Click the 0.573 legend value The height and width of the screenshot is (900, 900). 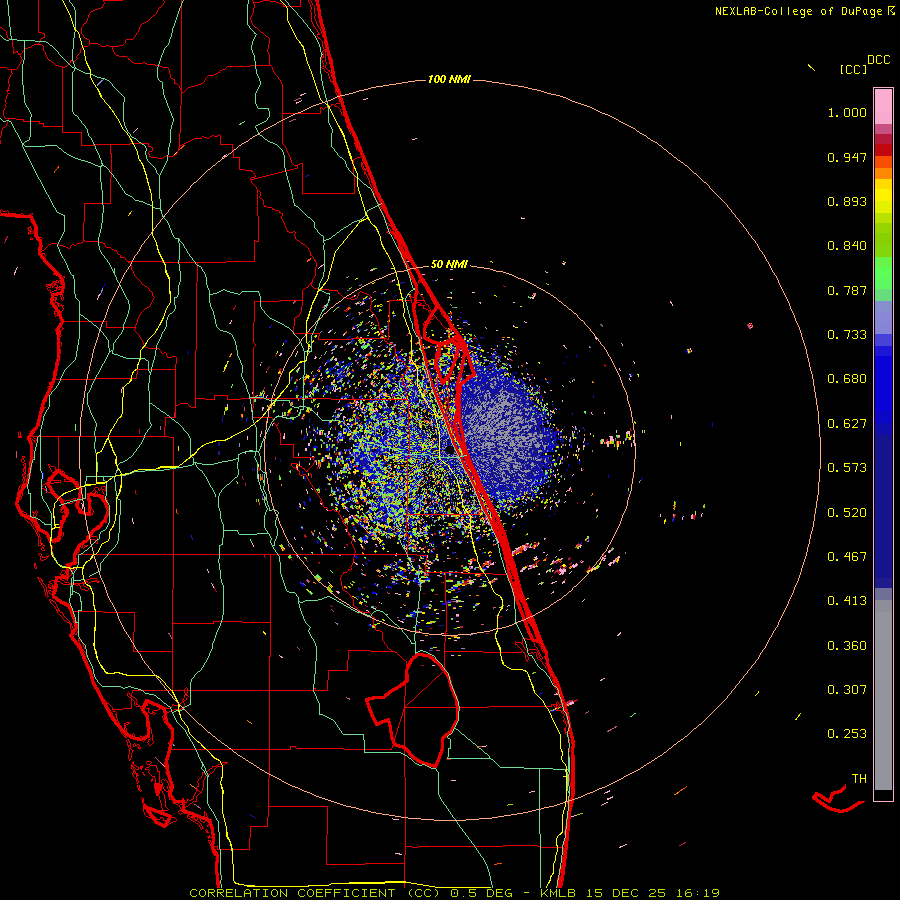pyautogui.click(x=847, y=468)
